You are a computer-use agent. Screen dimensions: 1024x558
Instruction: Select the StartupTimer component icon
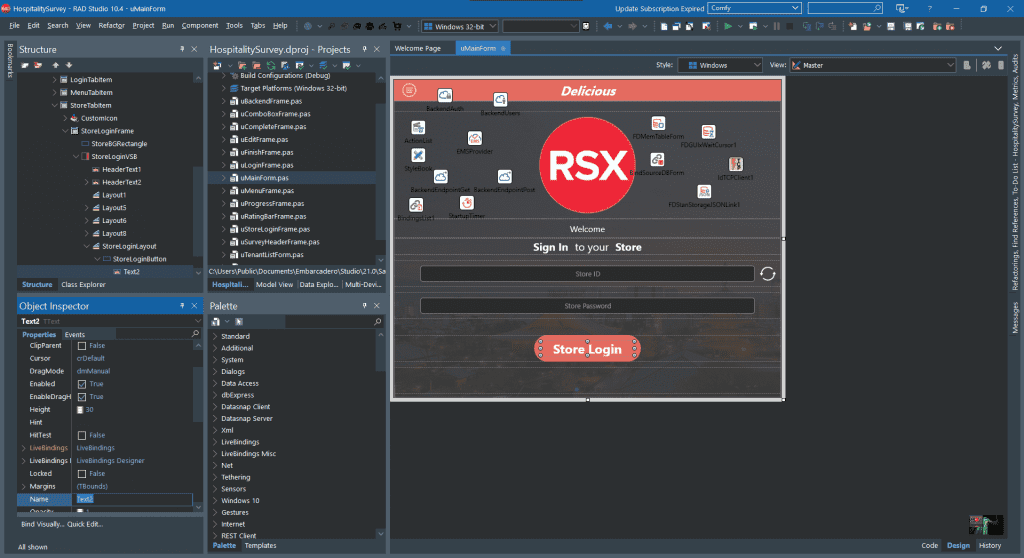466,203
